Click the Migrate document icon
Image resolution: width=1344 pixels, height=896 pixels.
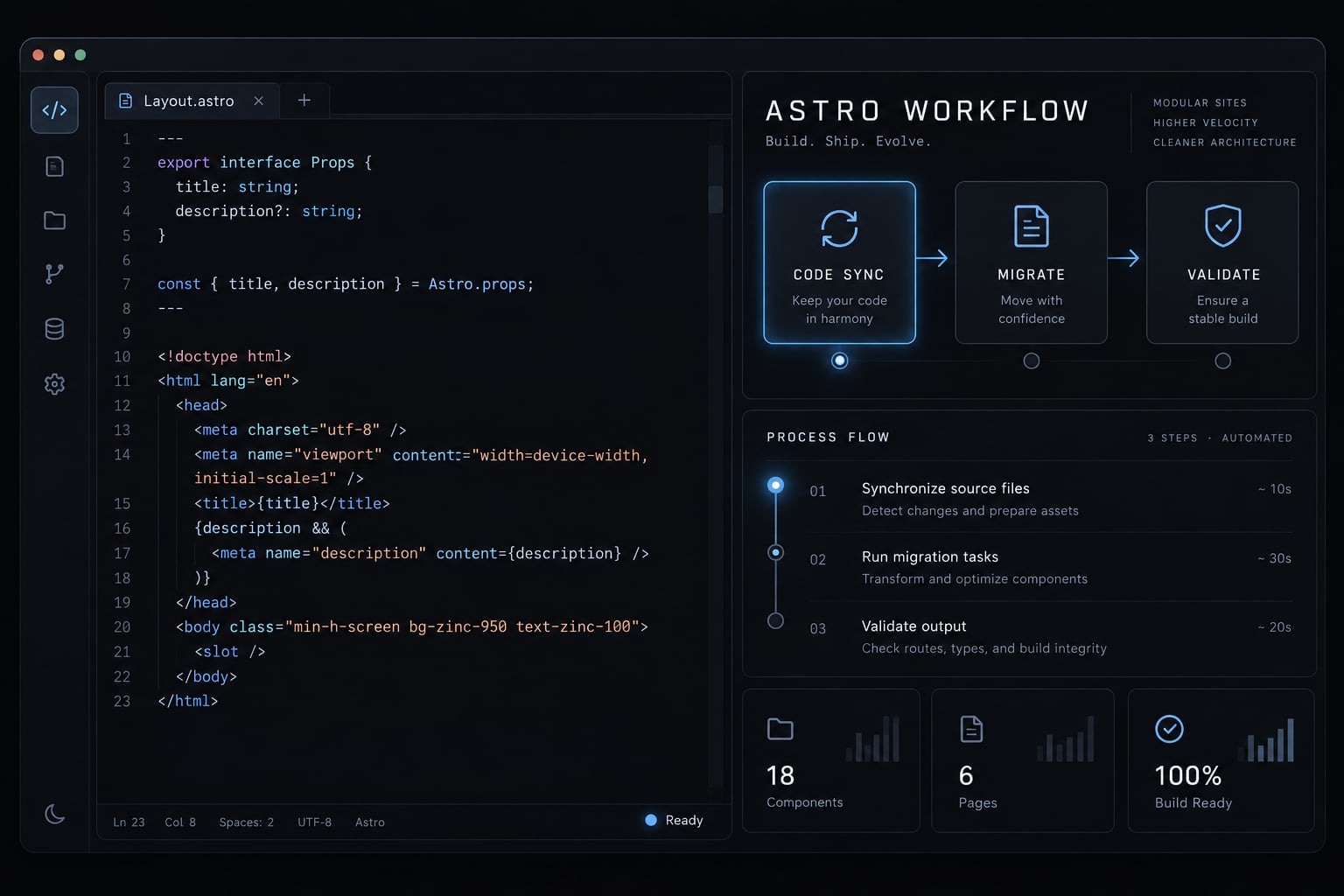tap(1031, 227)
